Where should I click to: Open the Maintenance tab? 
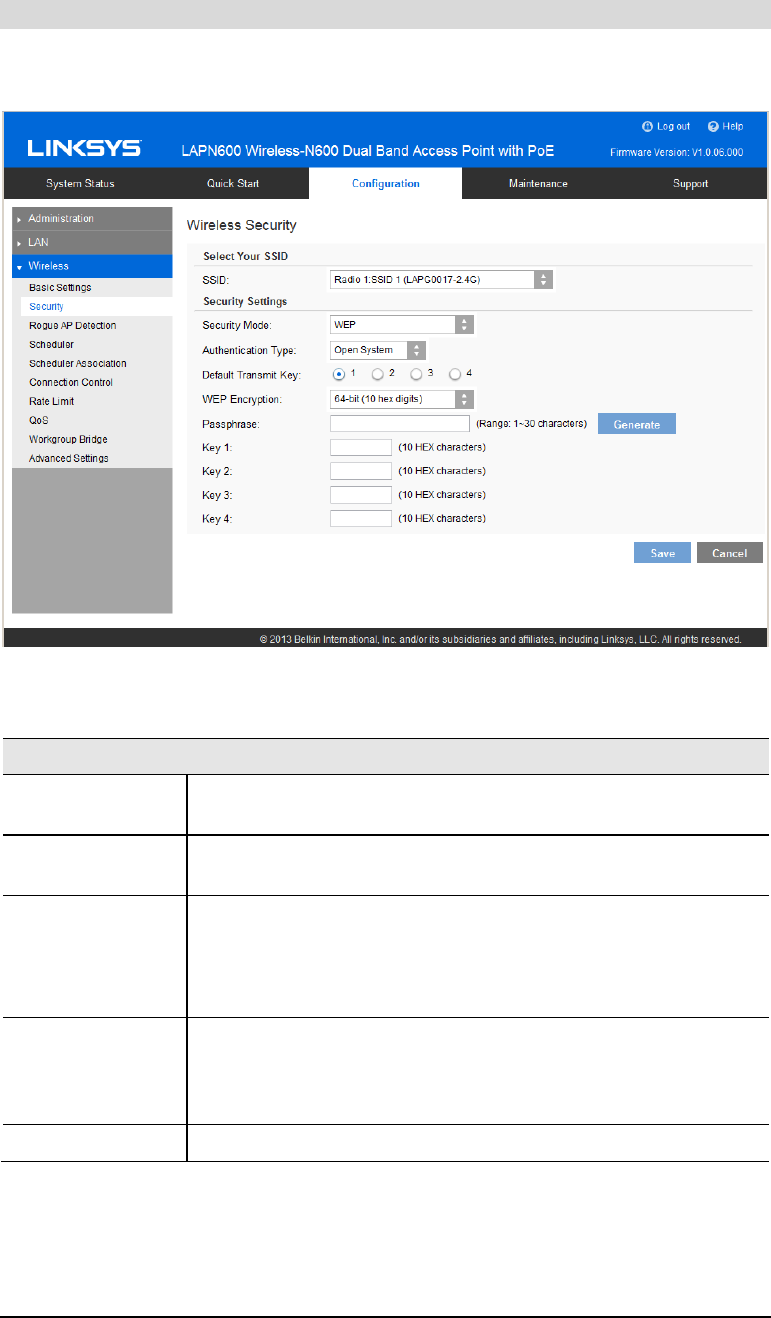[x=538, y=183]
